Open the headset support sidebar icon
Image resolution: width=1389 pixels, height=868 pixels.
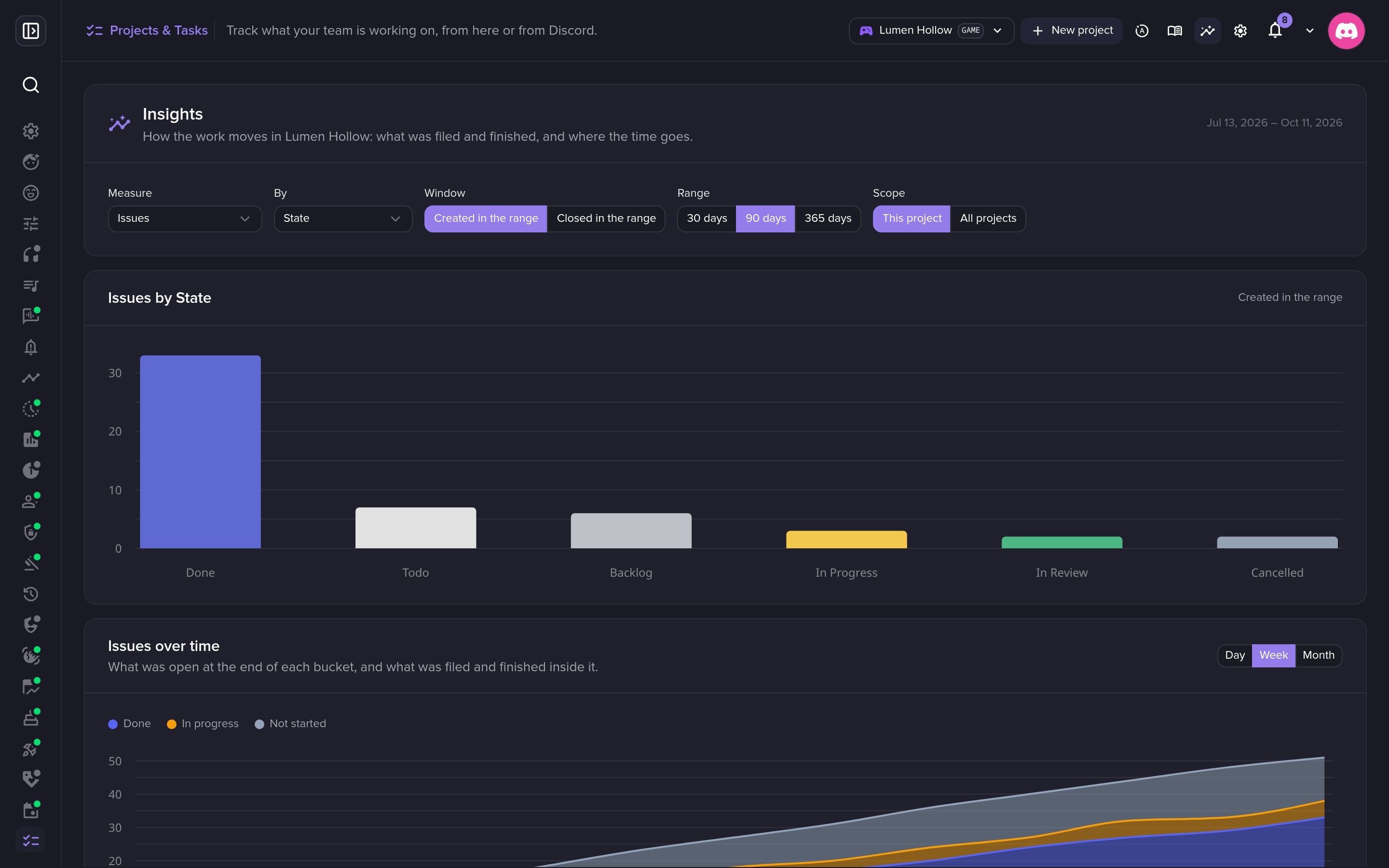pyautogui.click(x=30, y=254)
